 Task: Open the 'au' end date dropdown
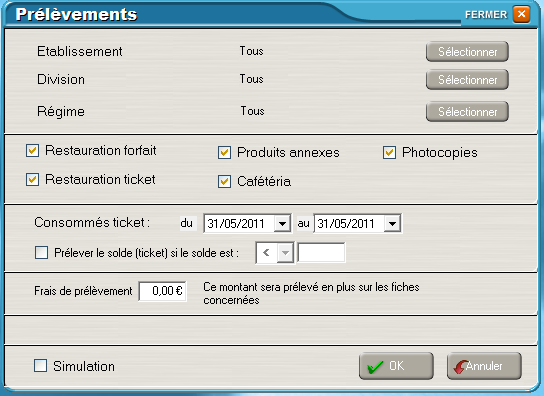pos(392,224)
